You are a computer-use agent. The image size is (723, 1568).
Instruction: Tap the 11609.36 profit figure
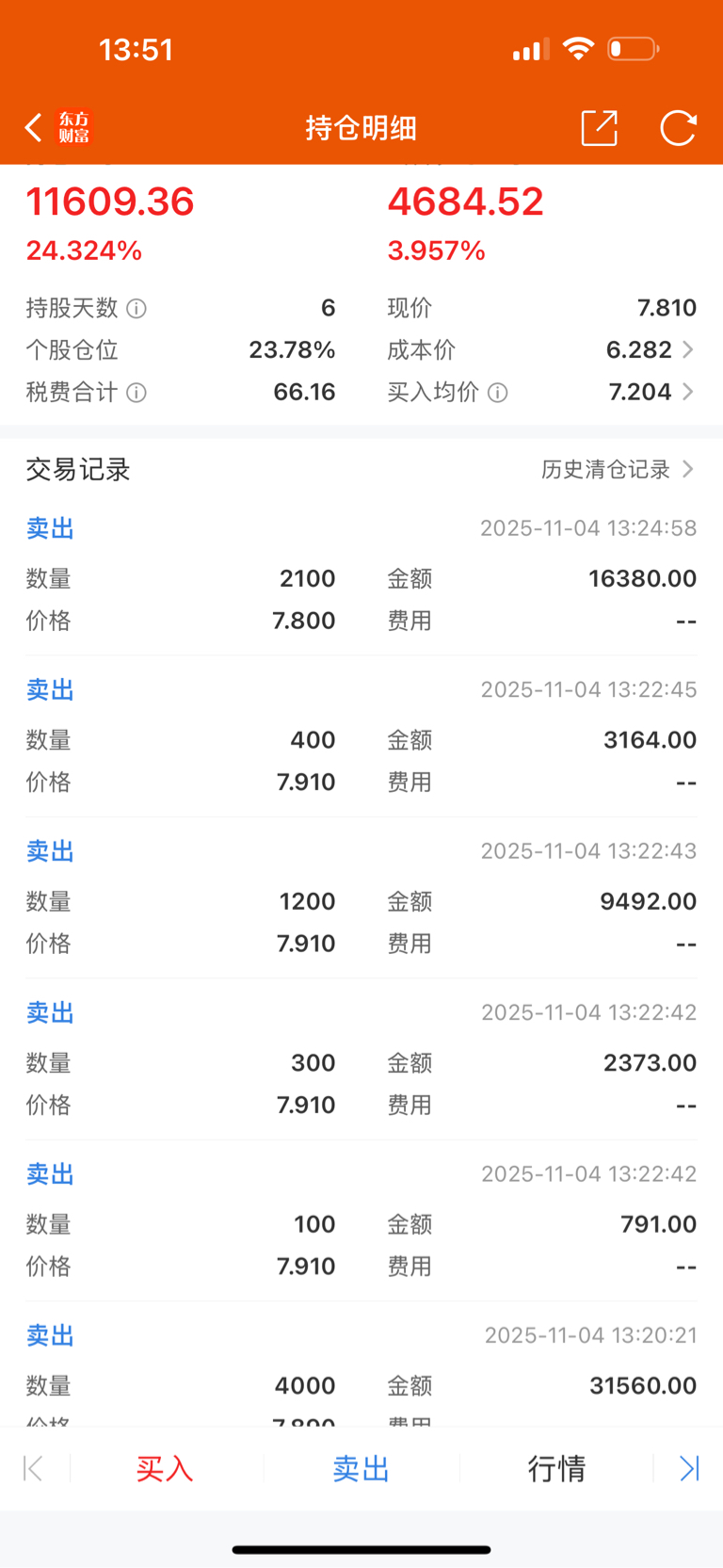110,202
